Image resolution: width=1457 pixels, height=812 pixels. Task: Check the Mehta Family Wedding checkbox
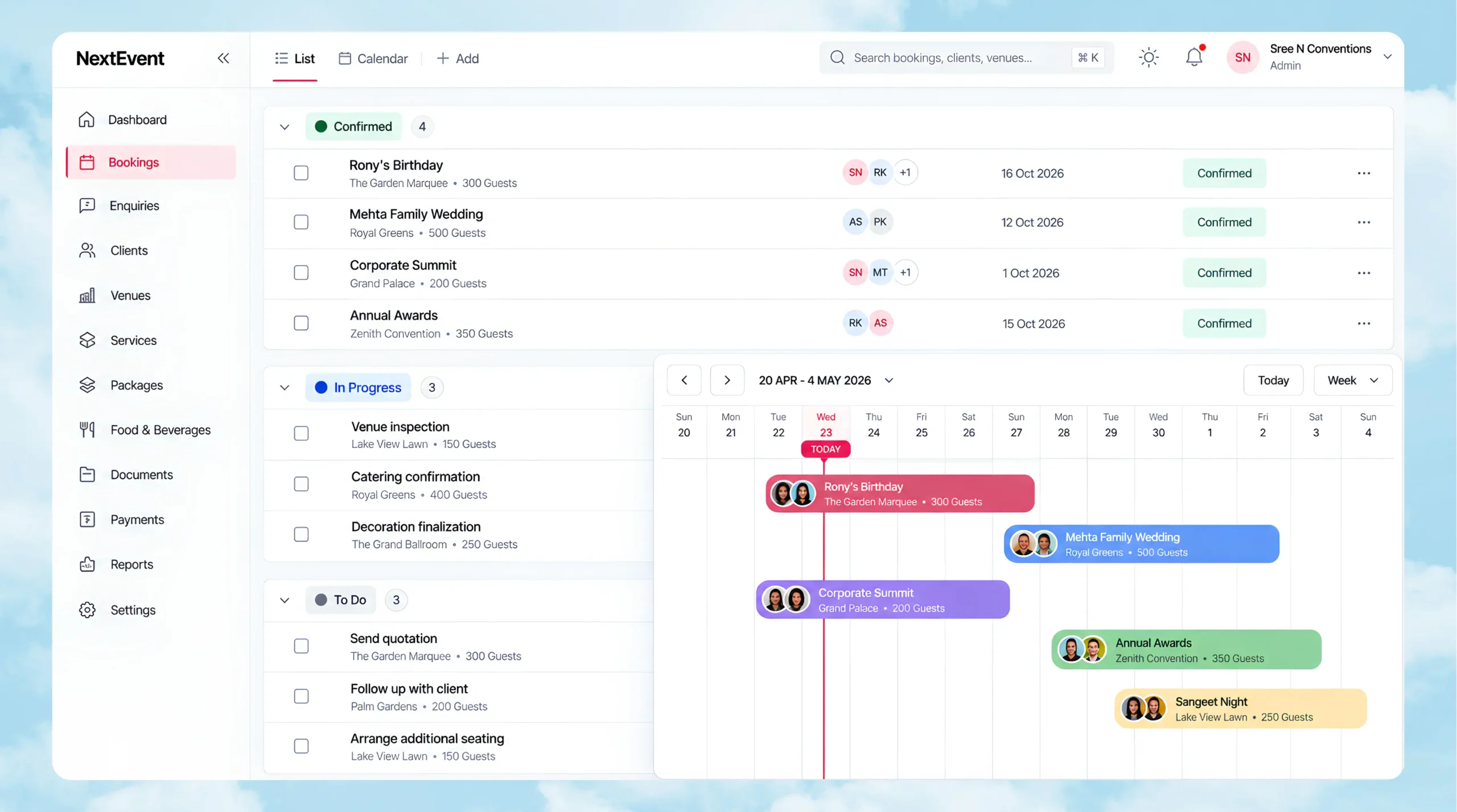click(301, 222)
